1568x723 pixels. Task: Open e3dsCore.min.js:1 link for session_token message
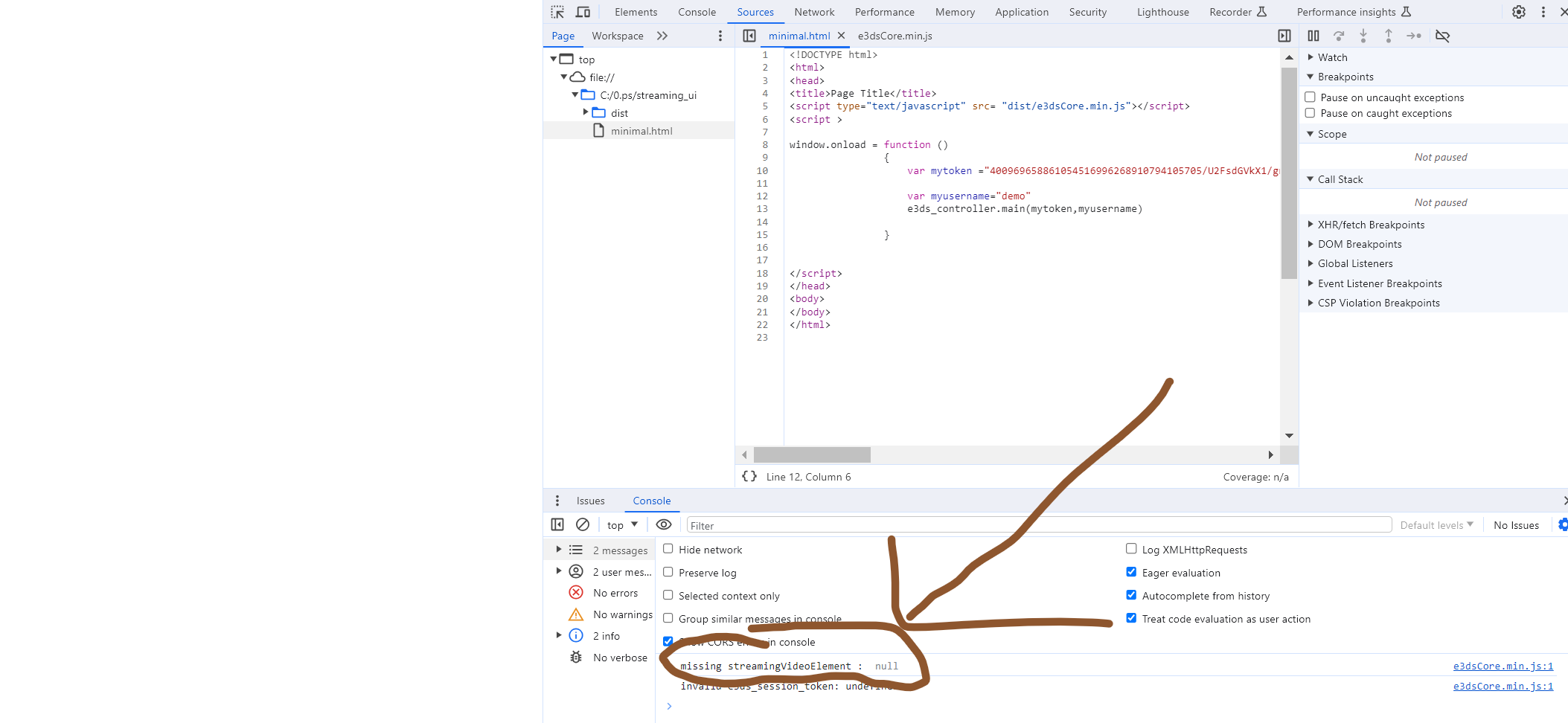1503,686
